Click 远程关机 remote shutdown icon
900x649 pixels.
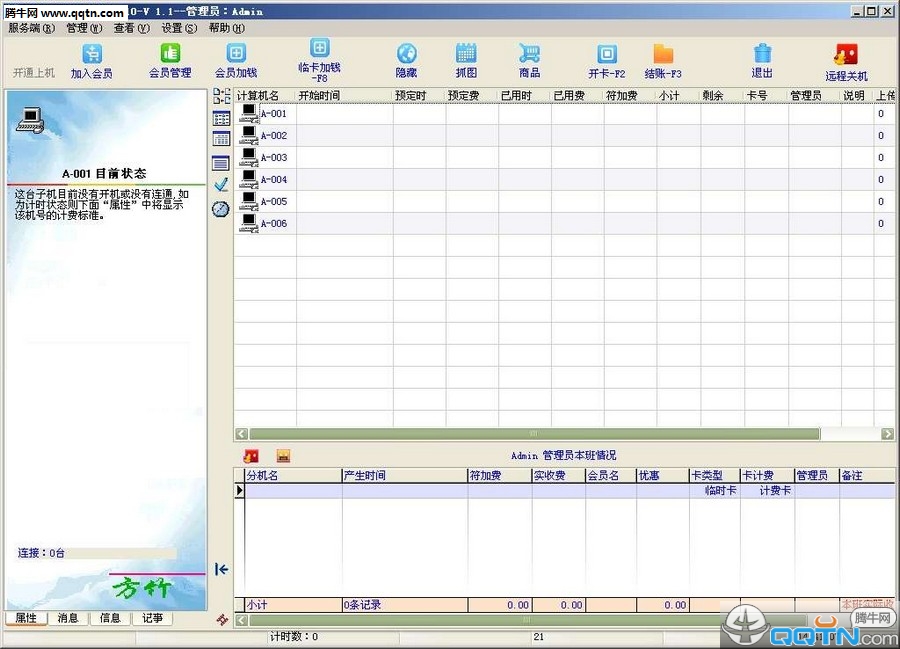[x=846, y=56]
